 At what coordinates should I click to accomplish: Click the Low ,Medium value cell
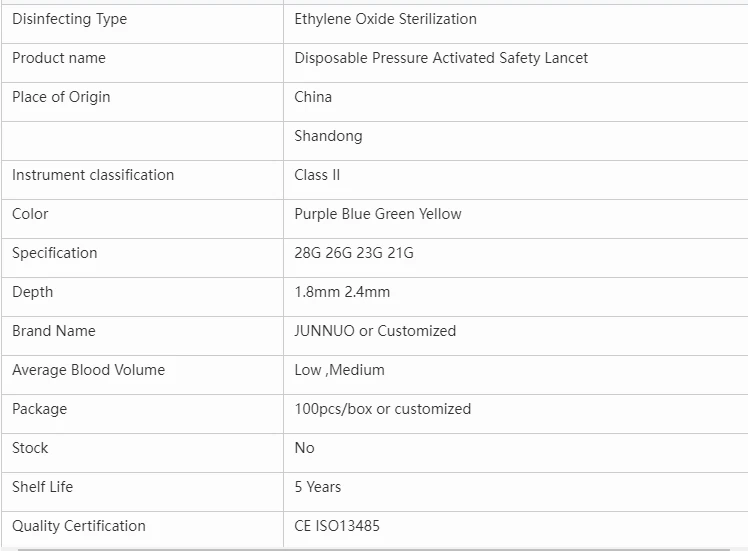[x=516, y=375]
